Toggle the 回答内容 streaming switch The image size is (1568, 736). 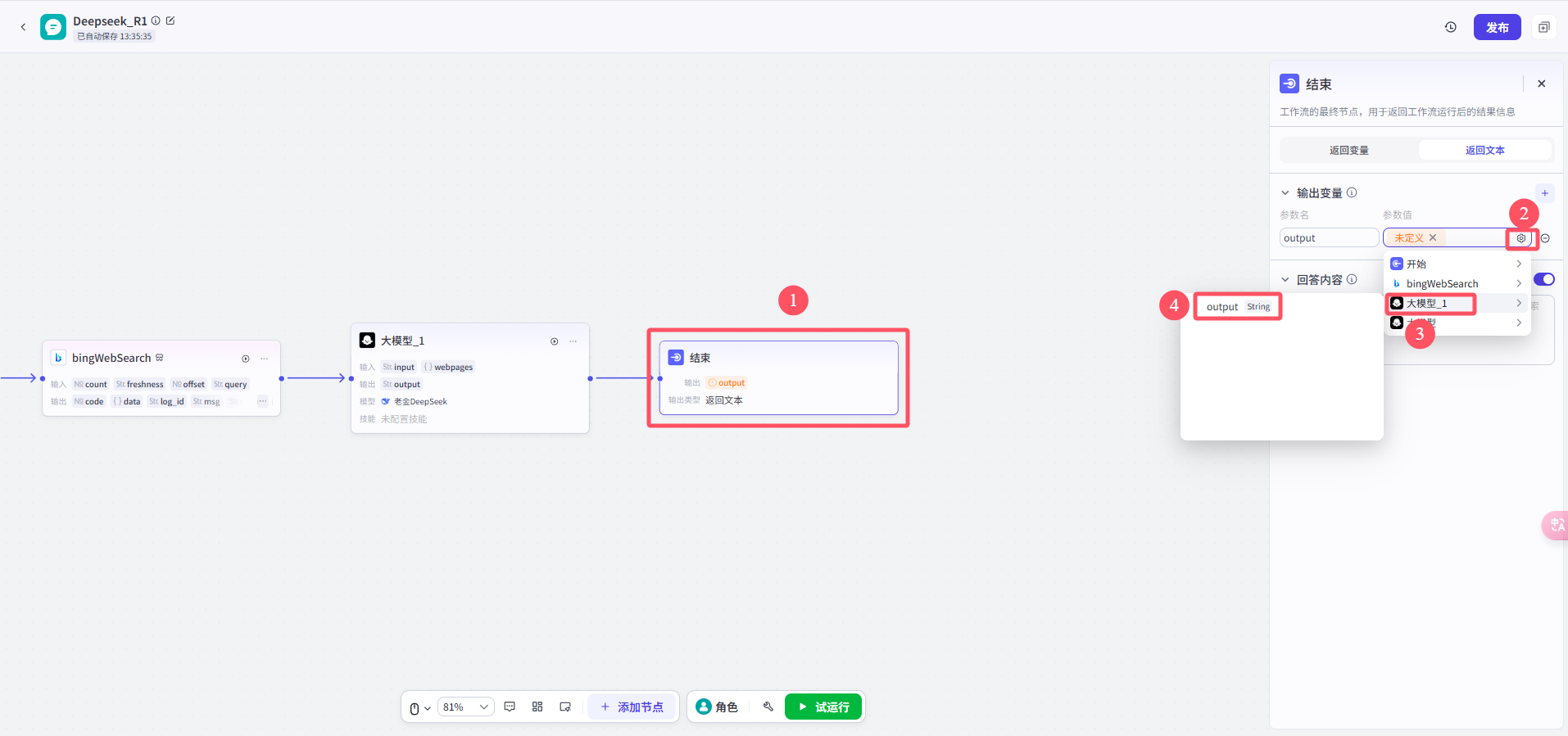click(x=1544, y=279)
